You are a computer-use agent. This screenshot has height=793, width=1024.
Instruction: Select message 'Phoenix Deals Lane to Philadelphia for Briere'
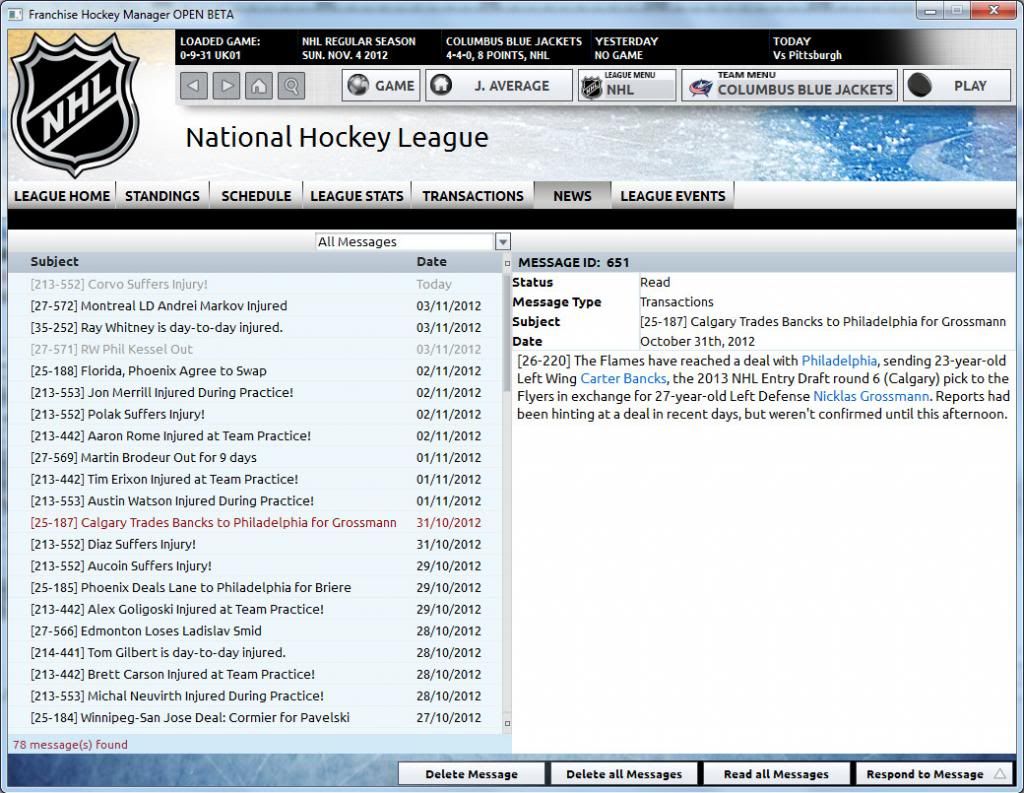pyautogui.click(x=255, y=587)
